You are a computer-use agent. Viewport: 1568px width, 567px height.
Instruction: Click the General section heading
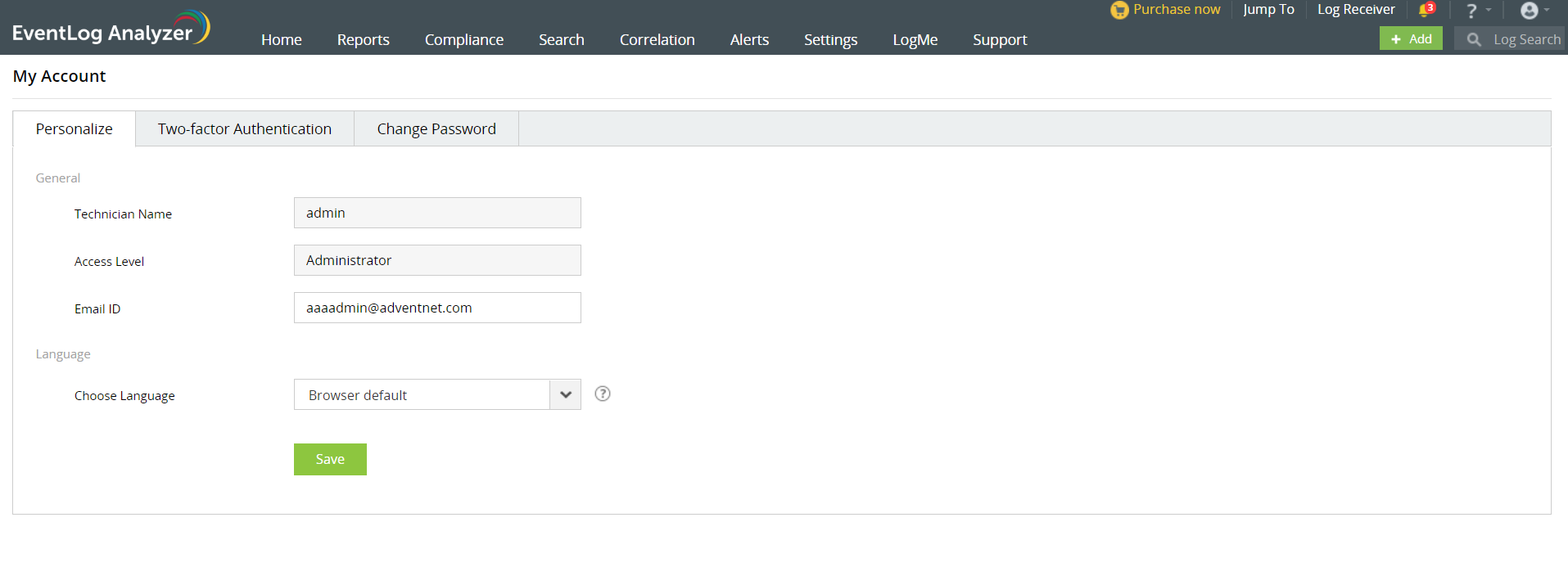click(x=58, y=178)
